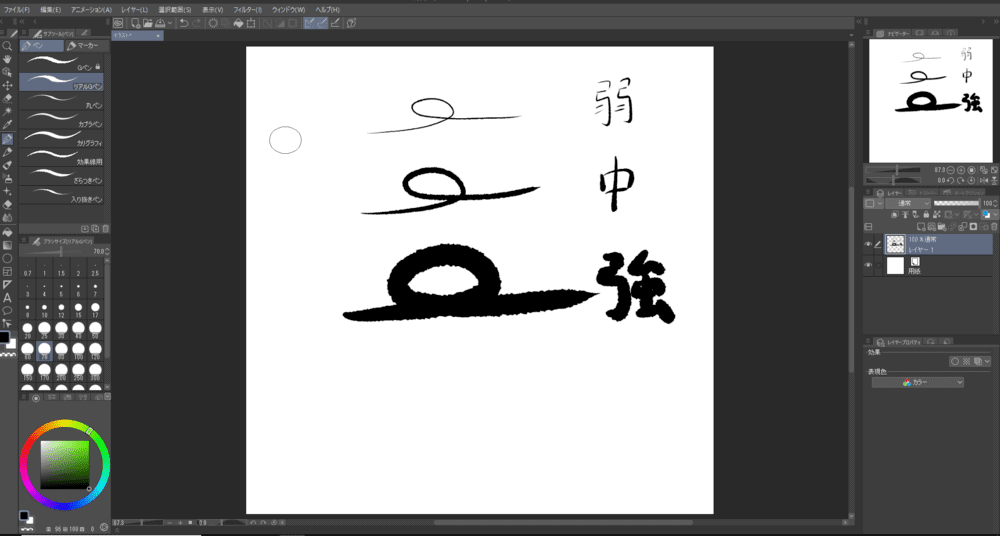Open the フィルター(I) menu
Screen dimensions: 1000x536
coord(247,10)
